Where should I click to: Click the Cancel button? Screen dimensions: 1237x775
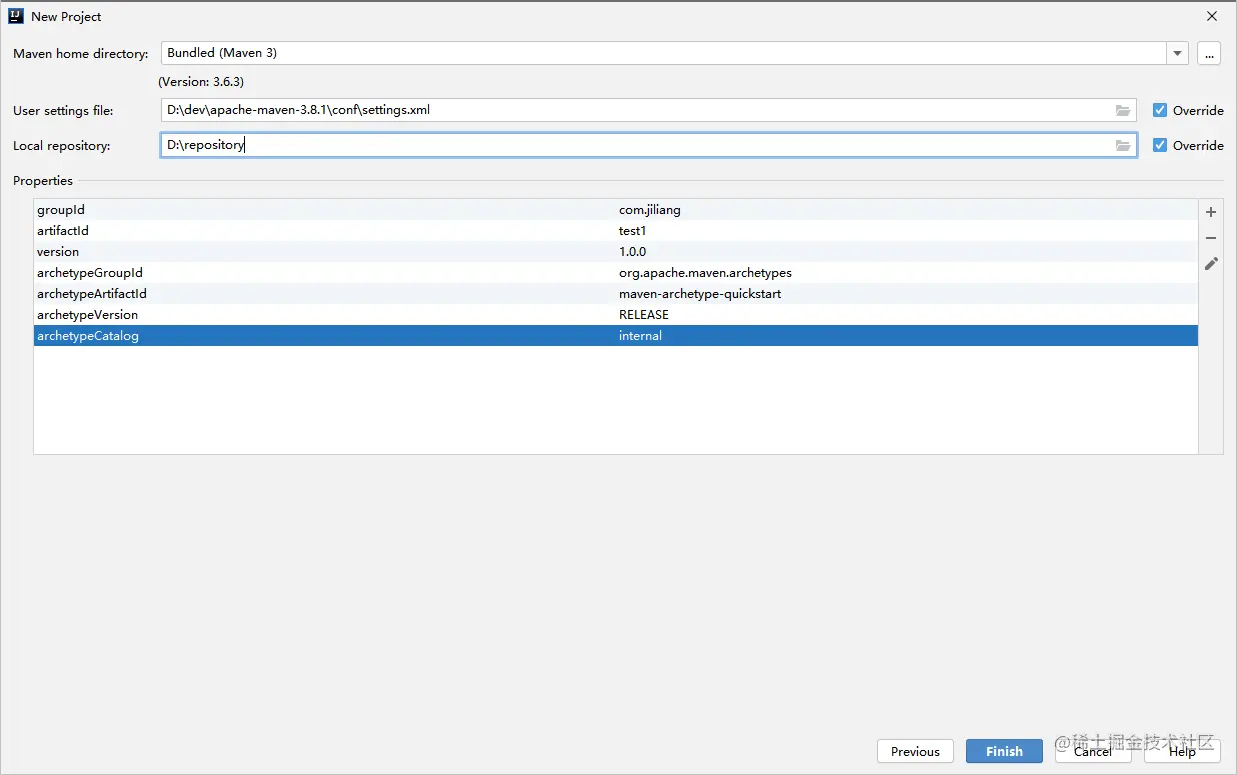(1092, 751)
